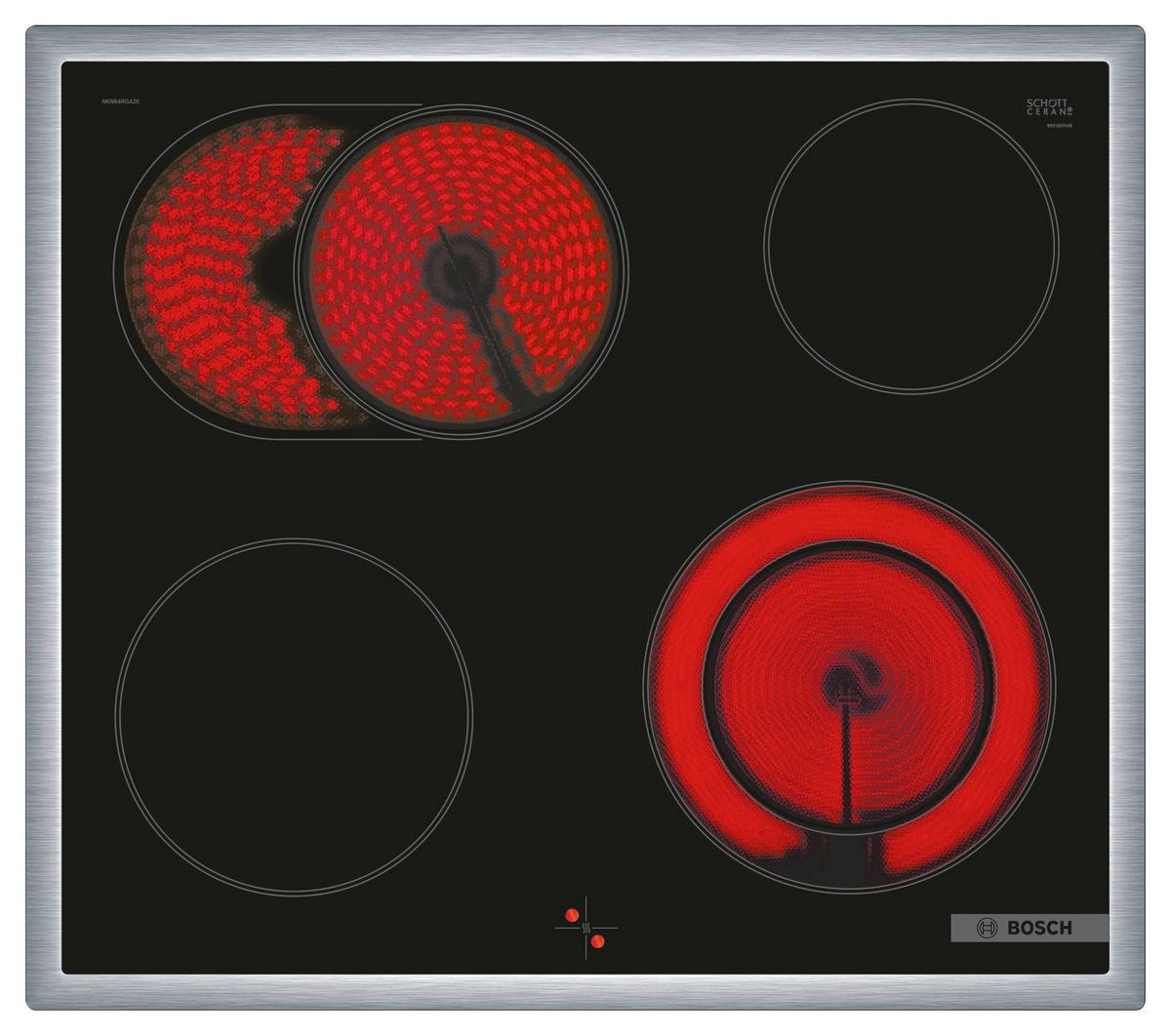Screen dimensions: 1171x1036
Task: Select the unlit bottom-left large cooking zone
Action: [x=294, y=716]
